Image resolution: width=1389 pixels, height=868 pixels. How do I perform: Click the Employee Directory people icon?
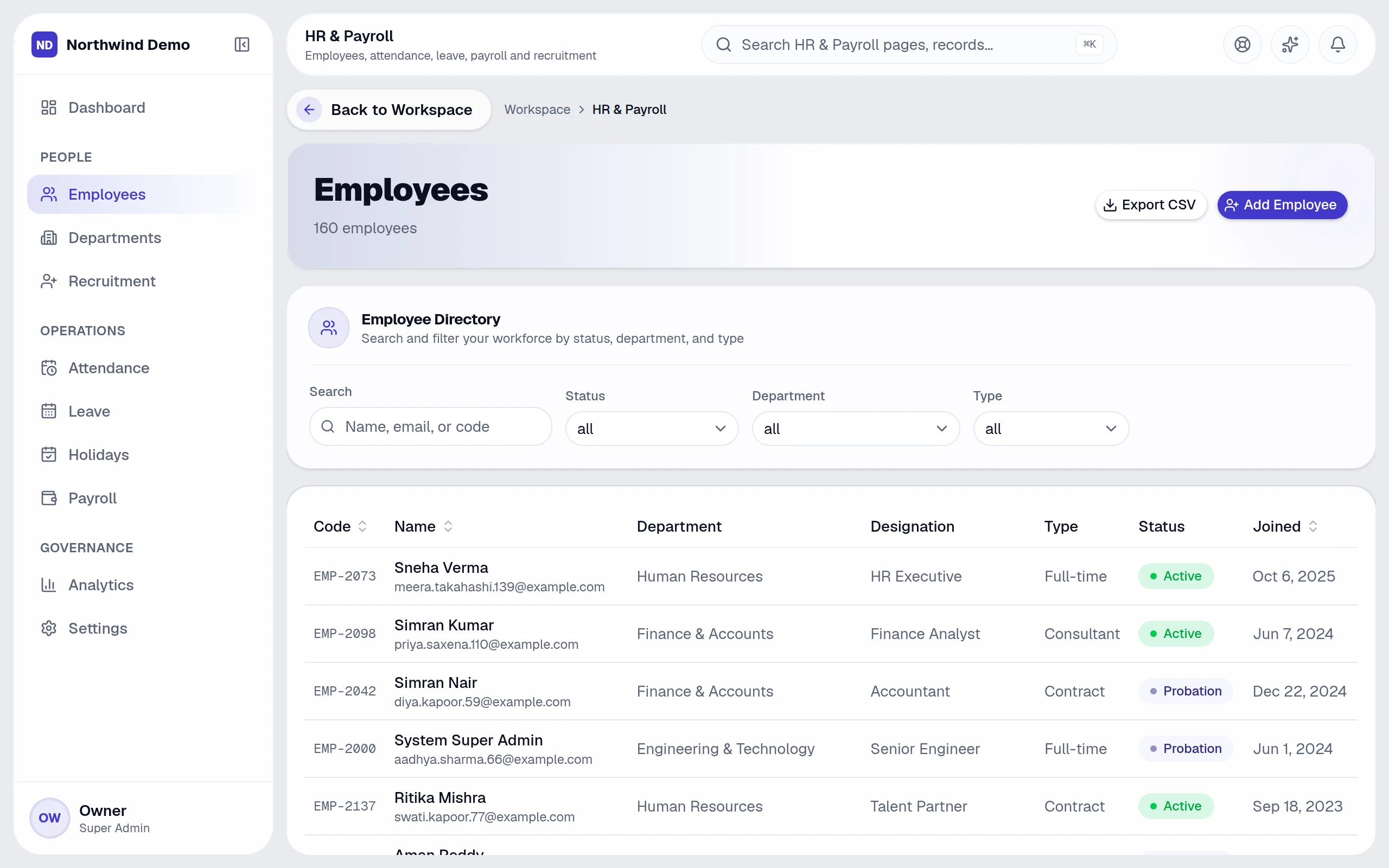pos(329,328)
